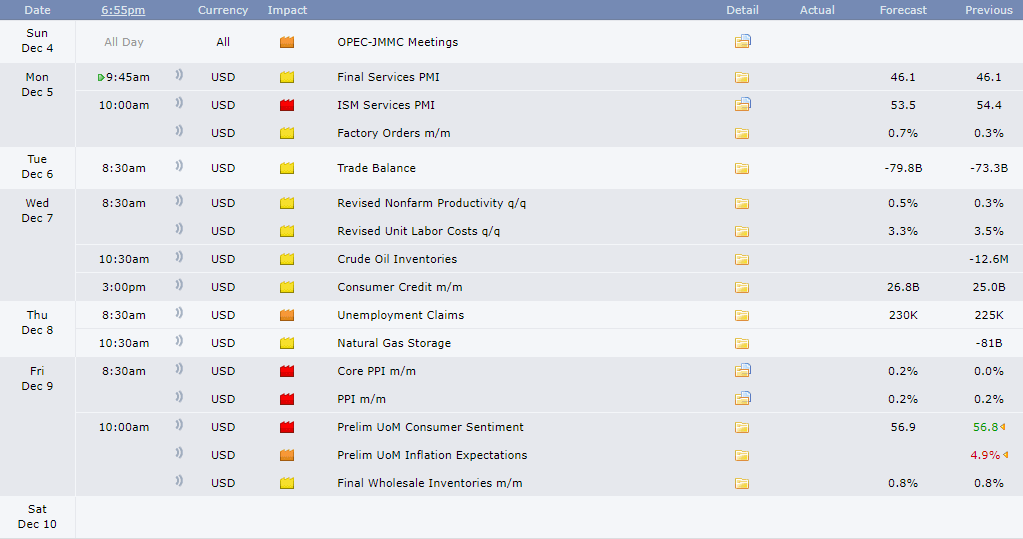The image size is (1023, 539).
Task: Click the Date column header
Action: [x=37, y=10]
